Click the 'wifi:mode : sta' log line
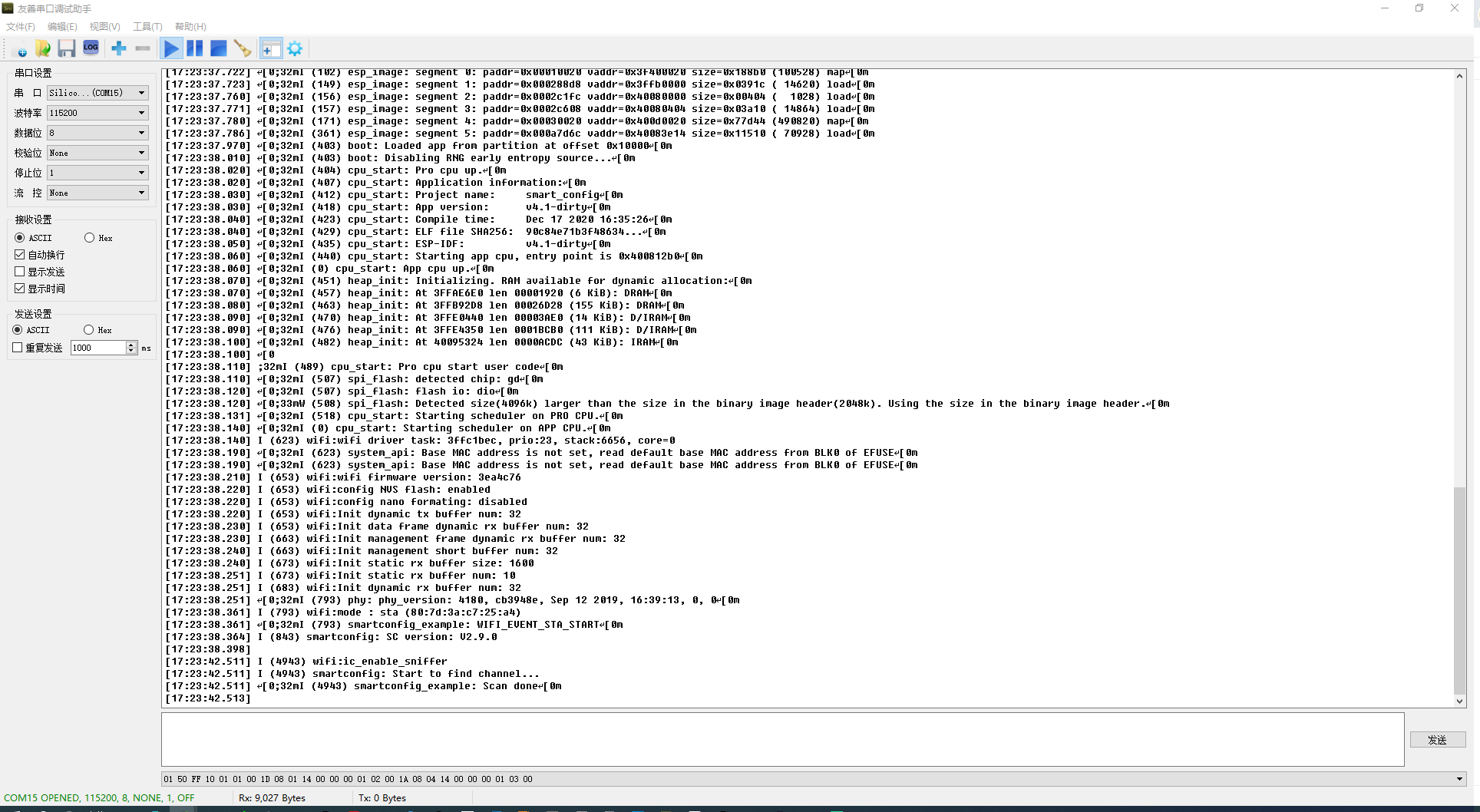 click(x=343, y=612)
